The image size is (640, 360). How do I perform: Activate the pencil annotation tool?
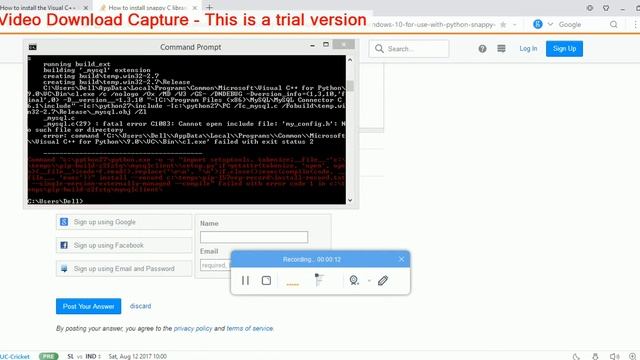(x=383, y=280)
